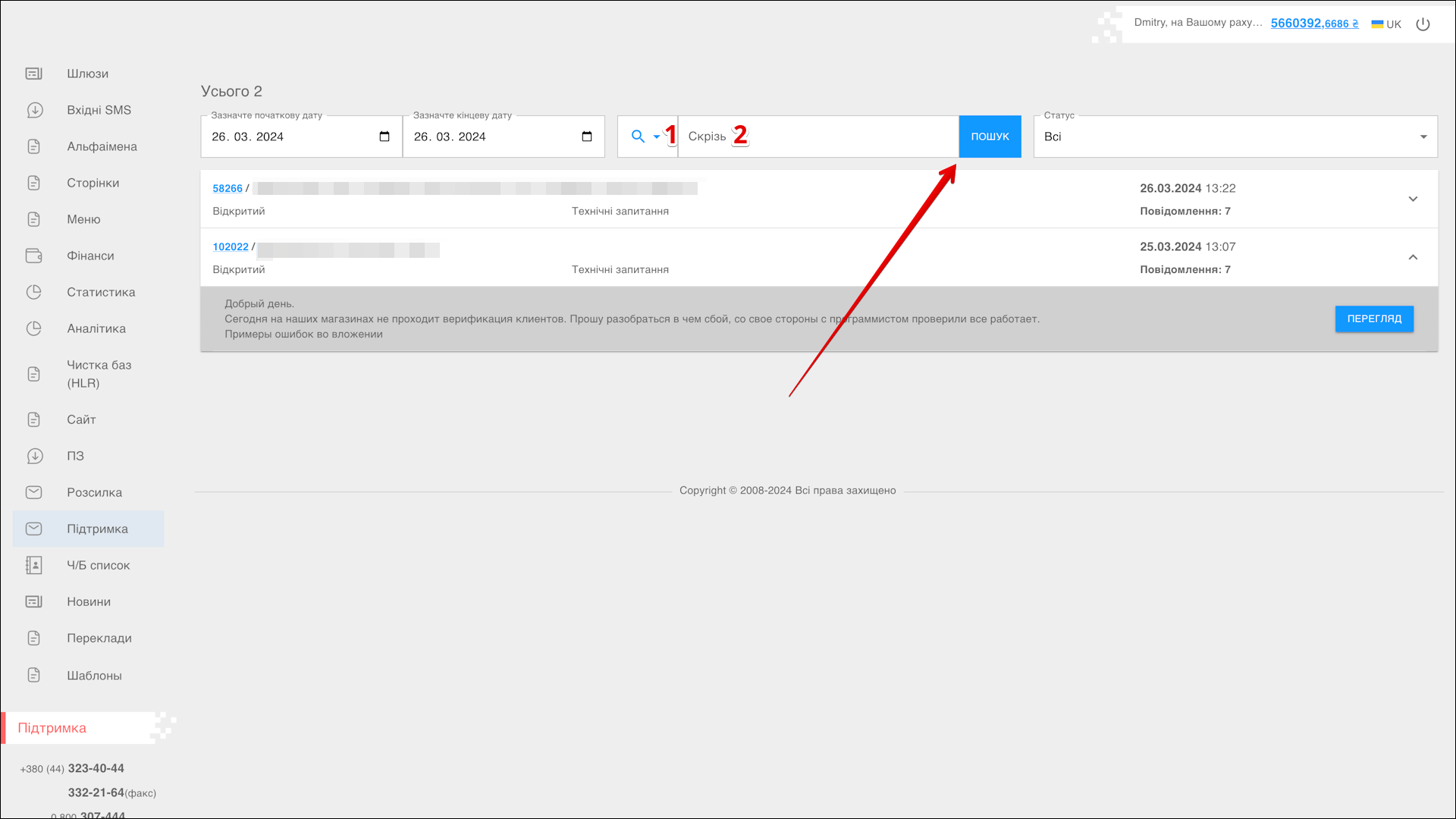The height and width of the screenshot is (819, 1456).
Task: Click the ПЕРЕГЛЯД button
Action: click(1373, 319)
